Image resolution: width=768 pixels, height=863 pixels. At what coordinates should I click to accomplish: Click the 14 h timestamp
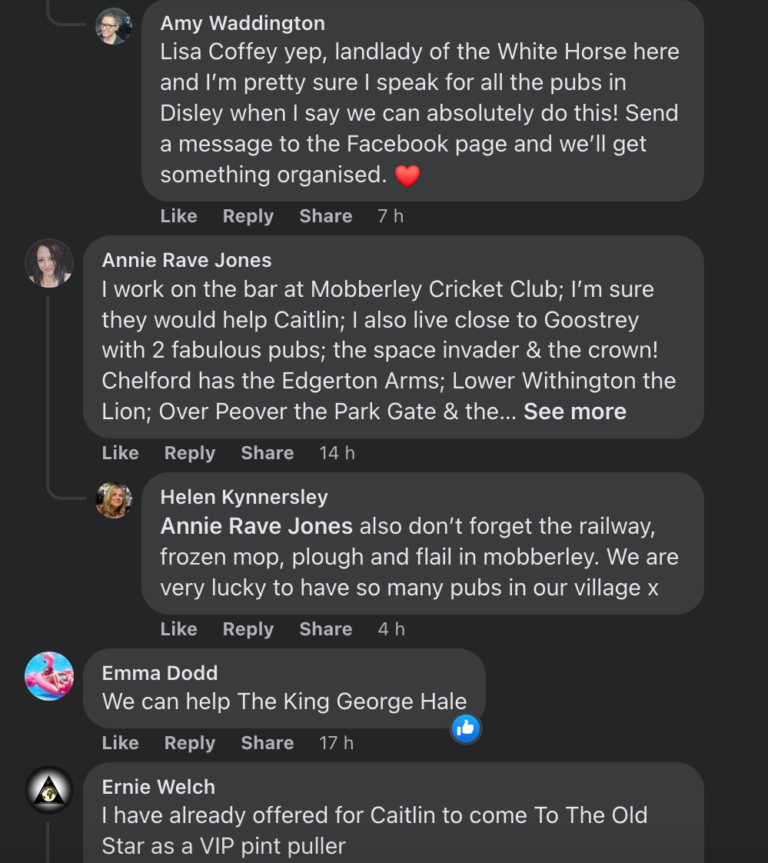337,453
